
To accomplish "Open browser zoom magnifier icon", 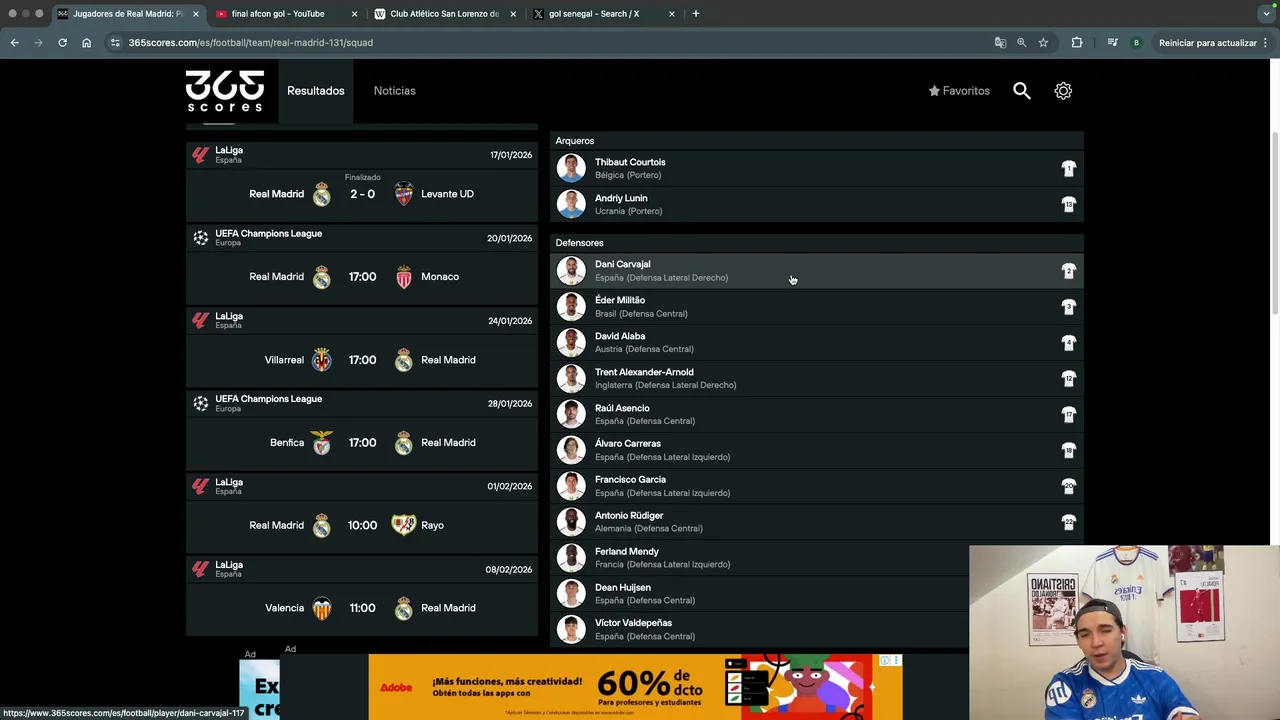I will [1021, 43].
